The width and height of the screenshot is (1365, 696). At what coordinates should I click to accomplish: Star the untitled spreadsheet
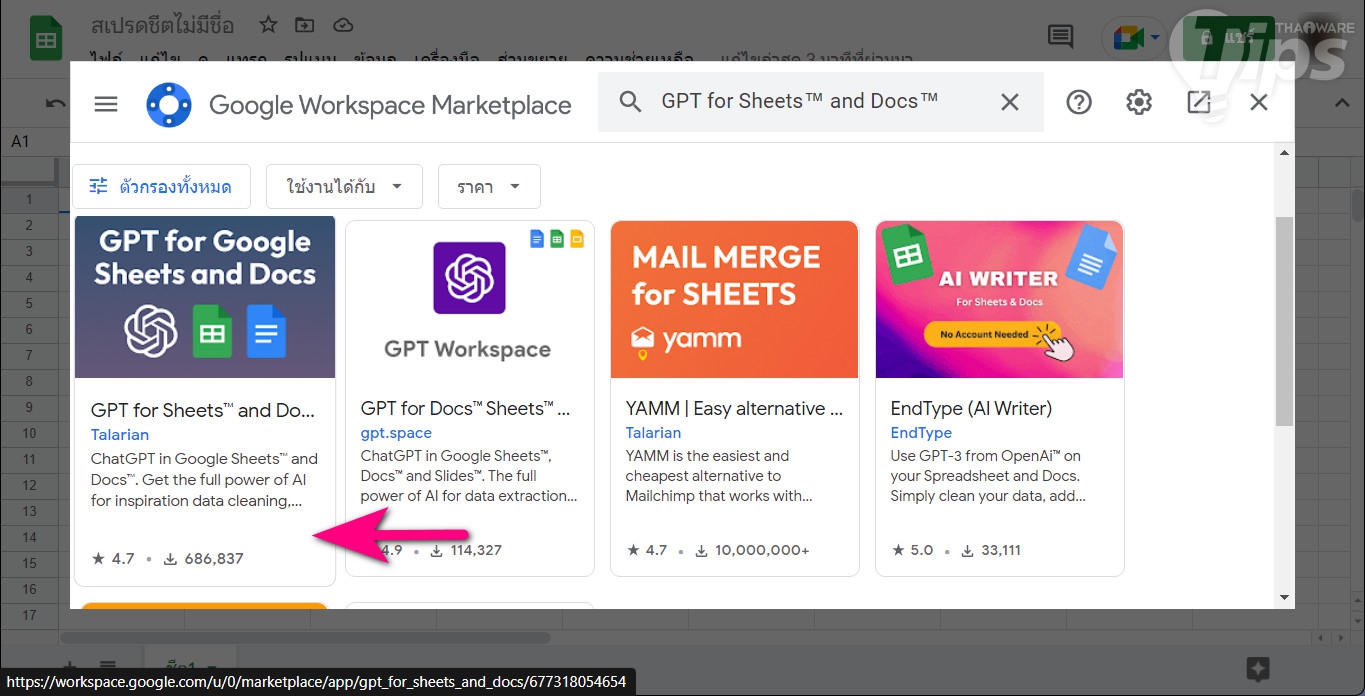pyautogui.click(x=268, y=24)
